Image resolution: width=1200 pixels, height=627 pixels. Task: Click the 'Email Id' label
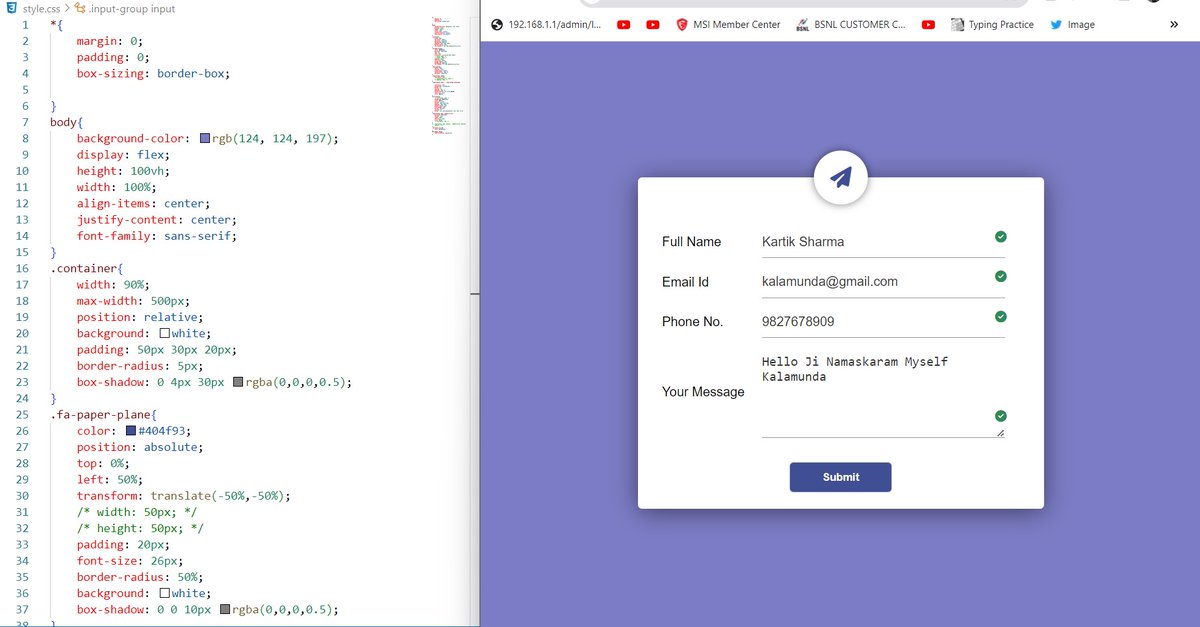[685, 282]
